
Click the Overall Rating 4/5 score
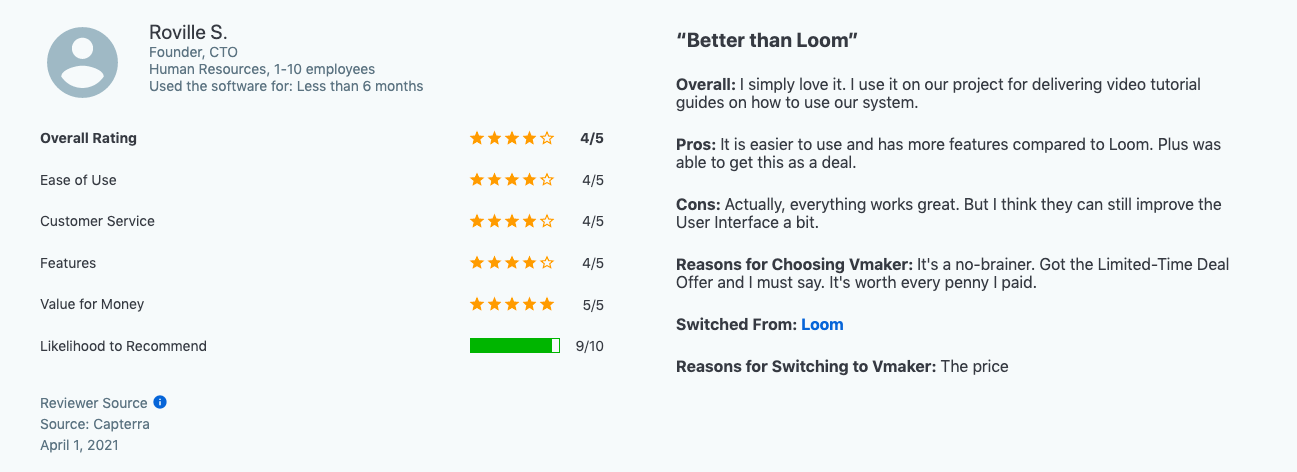click(592, 139)
